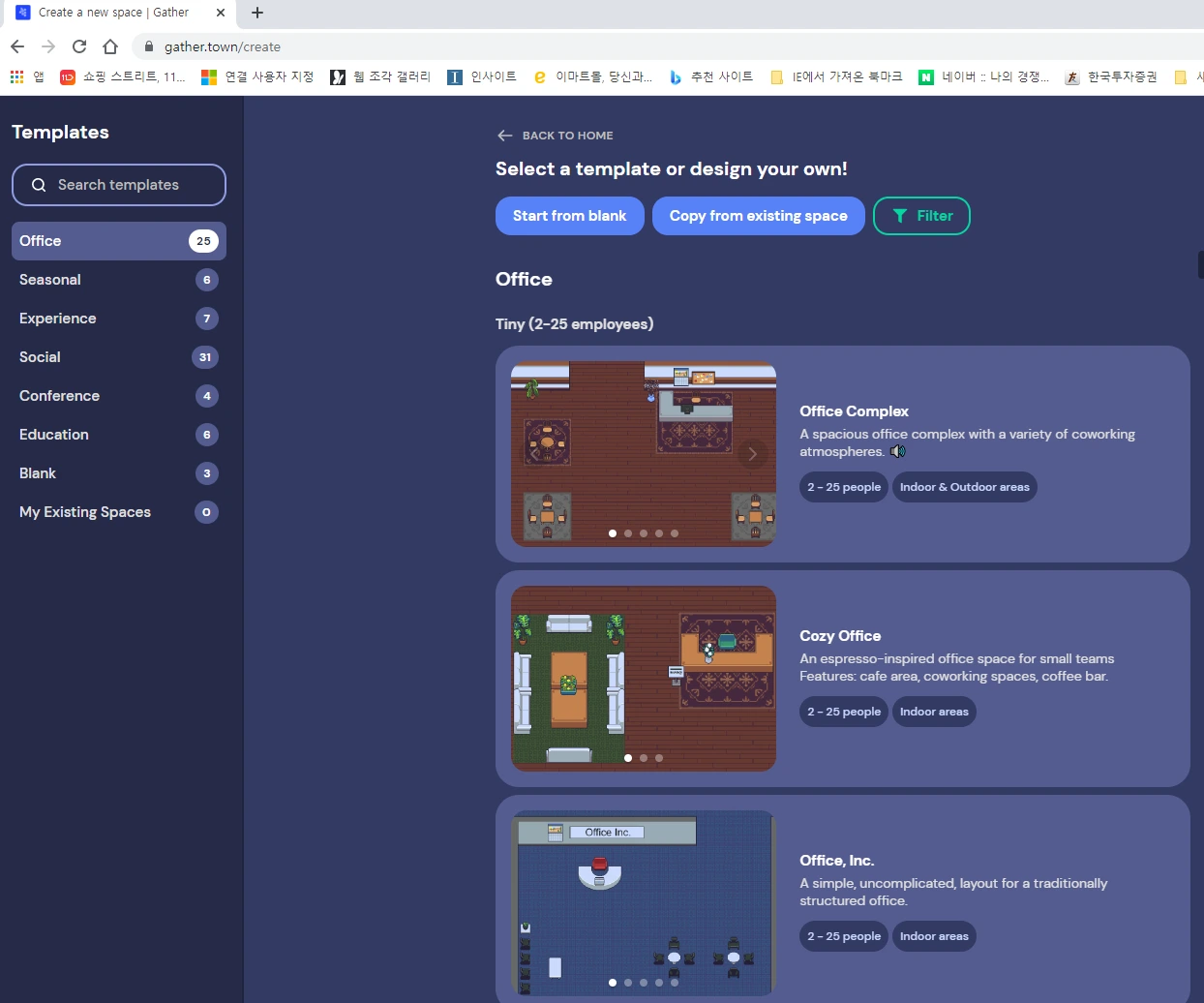This screenshot has width=1204, height=1003.
Task: Click Office, Inc. second carousel dot
Action: coord(628,983)
